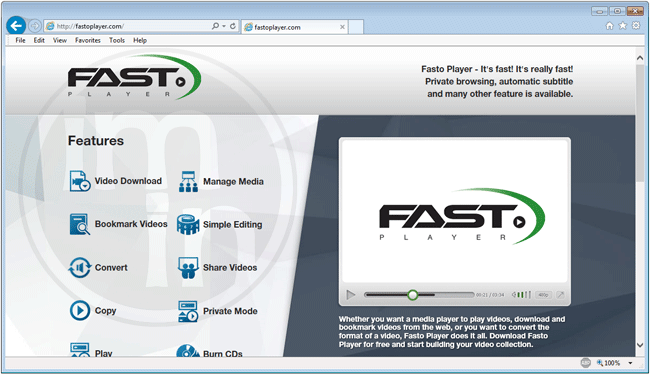Screen dimensions: 650x375
Task: Click the Video Download icon
Action: [80, 181]
